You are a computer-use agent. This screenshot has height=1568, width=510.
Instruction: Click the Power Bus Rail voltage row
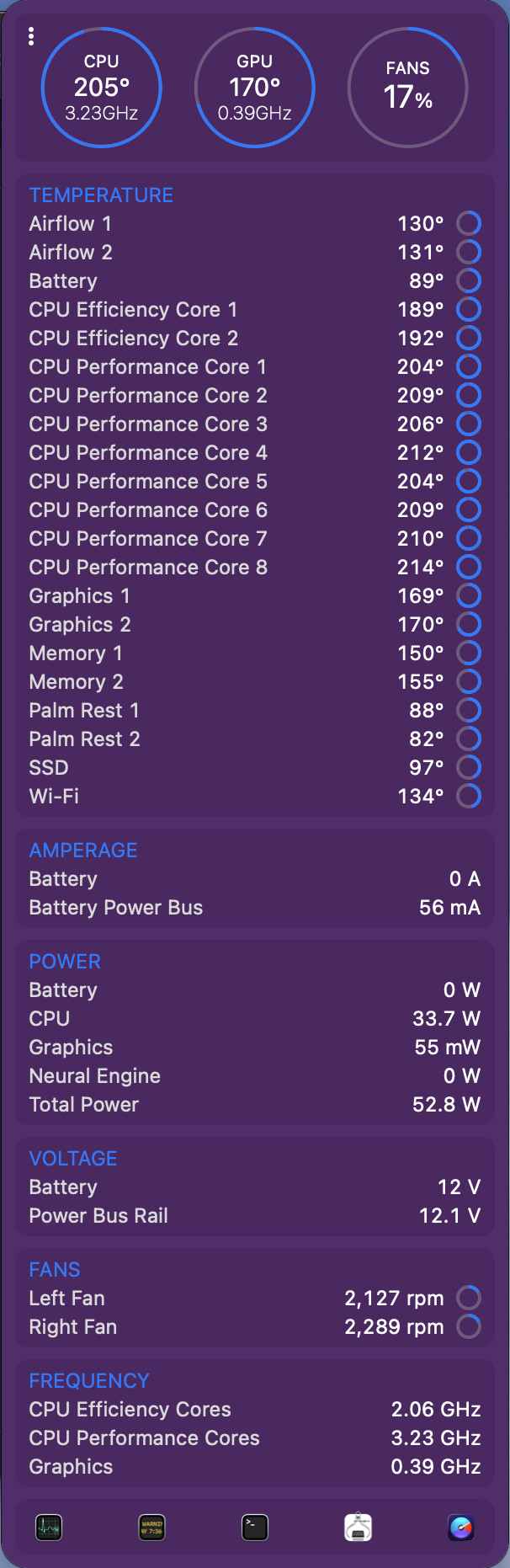tap(255, 1215)
